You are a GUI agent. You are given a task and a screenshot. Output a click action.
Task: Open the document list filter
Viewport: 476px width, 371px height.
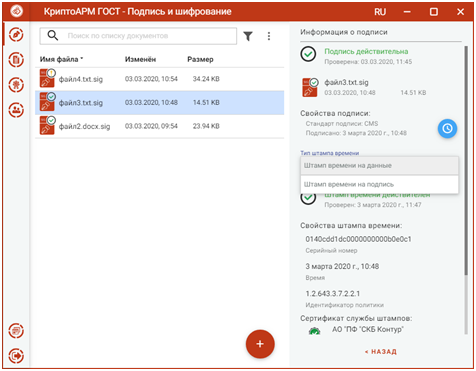(x=248, y=36)
